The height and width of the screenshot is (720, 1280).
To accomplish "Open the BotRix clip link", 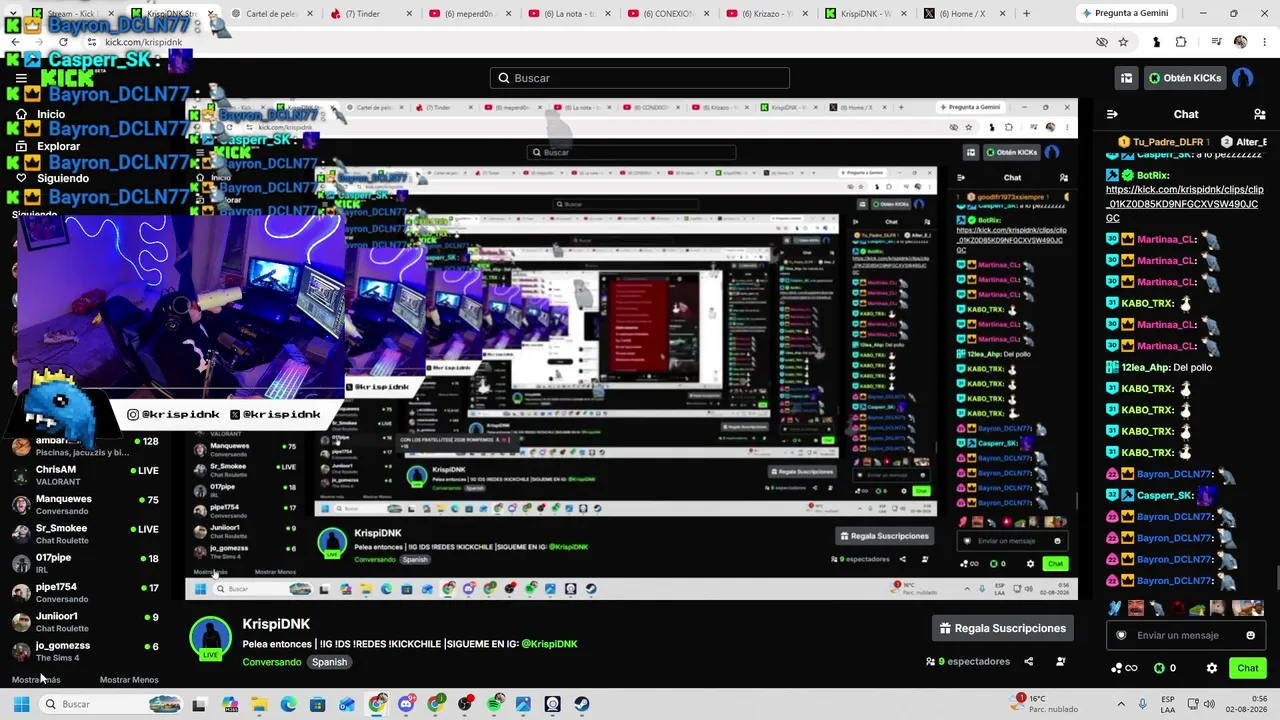I will click(1184, 203).
